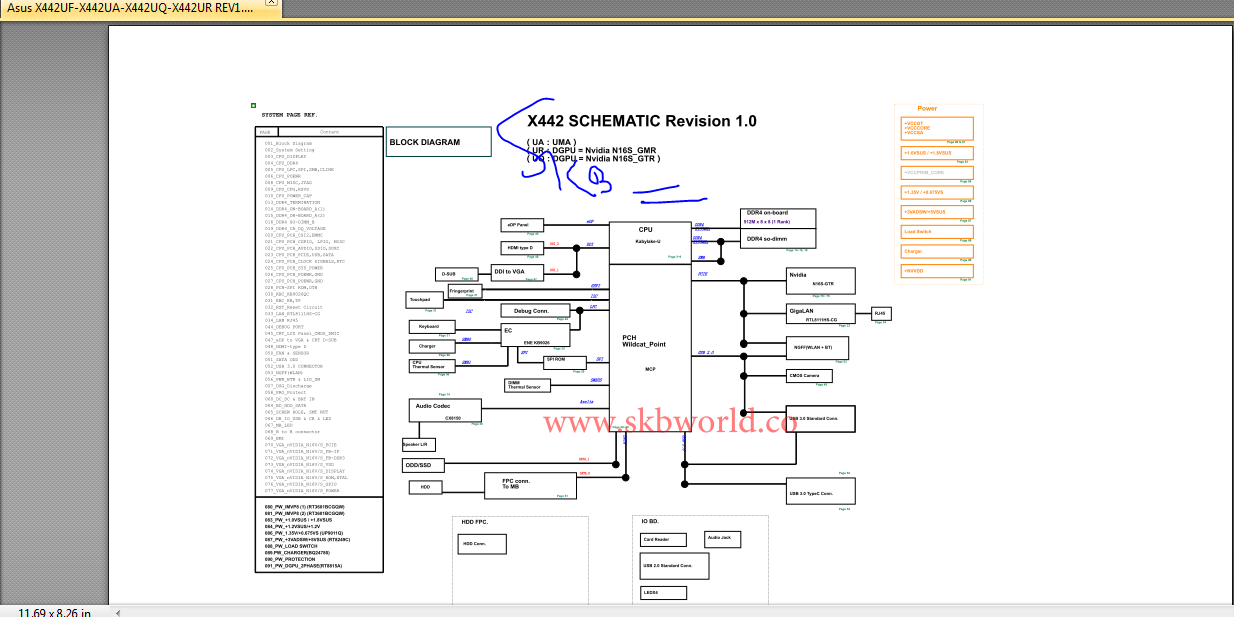Image resolution: width=1234 pixels, height=617 pixels.
Task: Click the +VCCPRIM_CORE power box
Action: coord(937,173)
